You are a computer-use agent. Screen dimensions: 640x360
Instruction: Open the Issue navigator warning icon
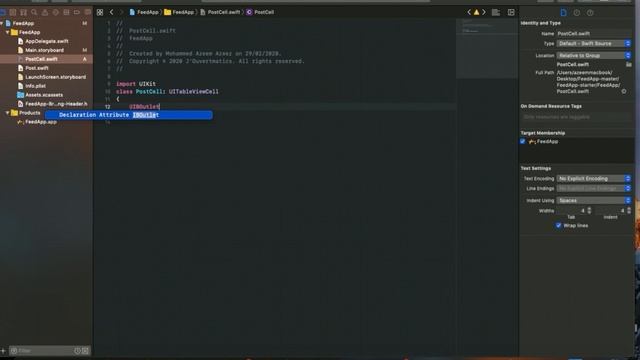tap(45, 13)
